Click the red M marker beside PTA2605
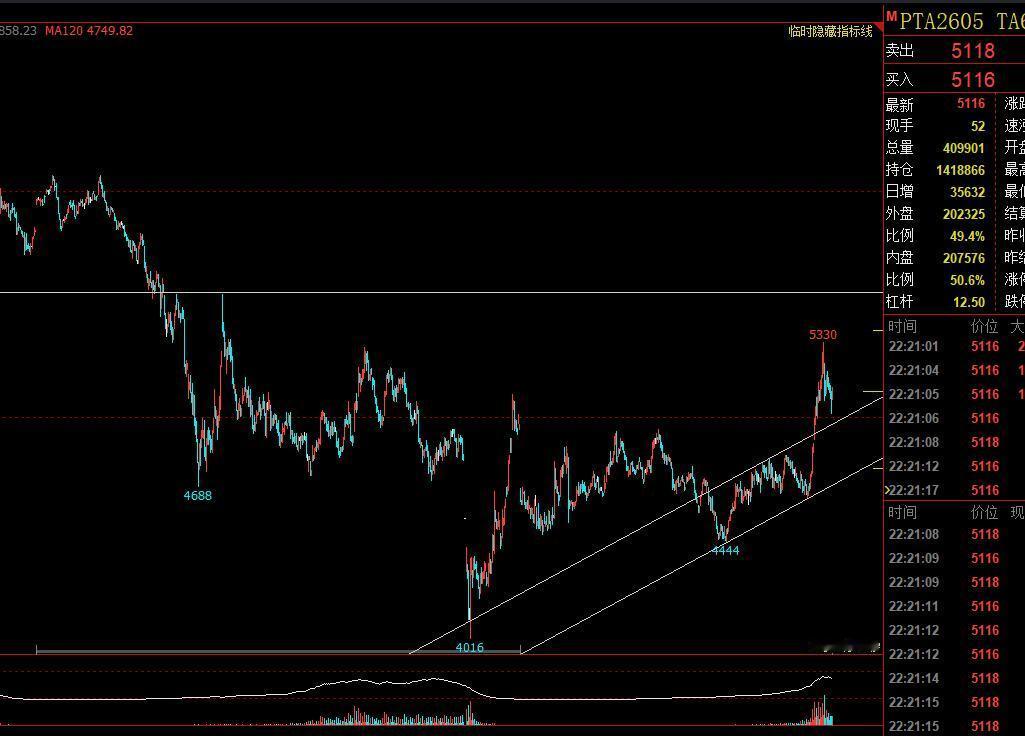Screen dimensions: 1025x736 tap(891, 16)
